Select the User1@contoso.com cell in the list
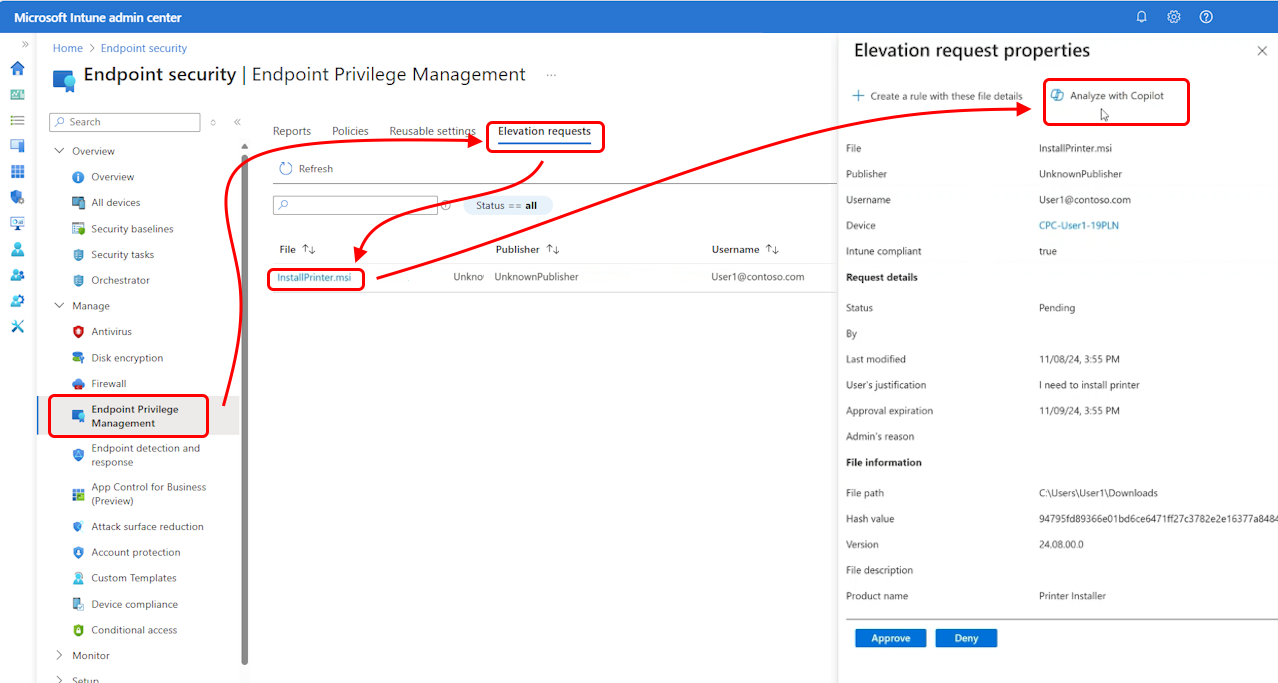 coord(758,277)
